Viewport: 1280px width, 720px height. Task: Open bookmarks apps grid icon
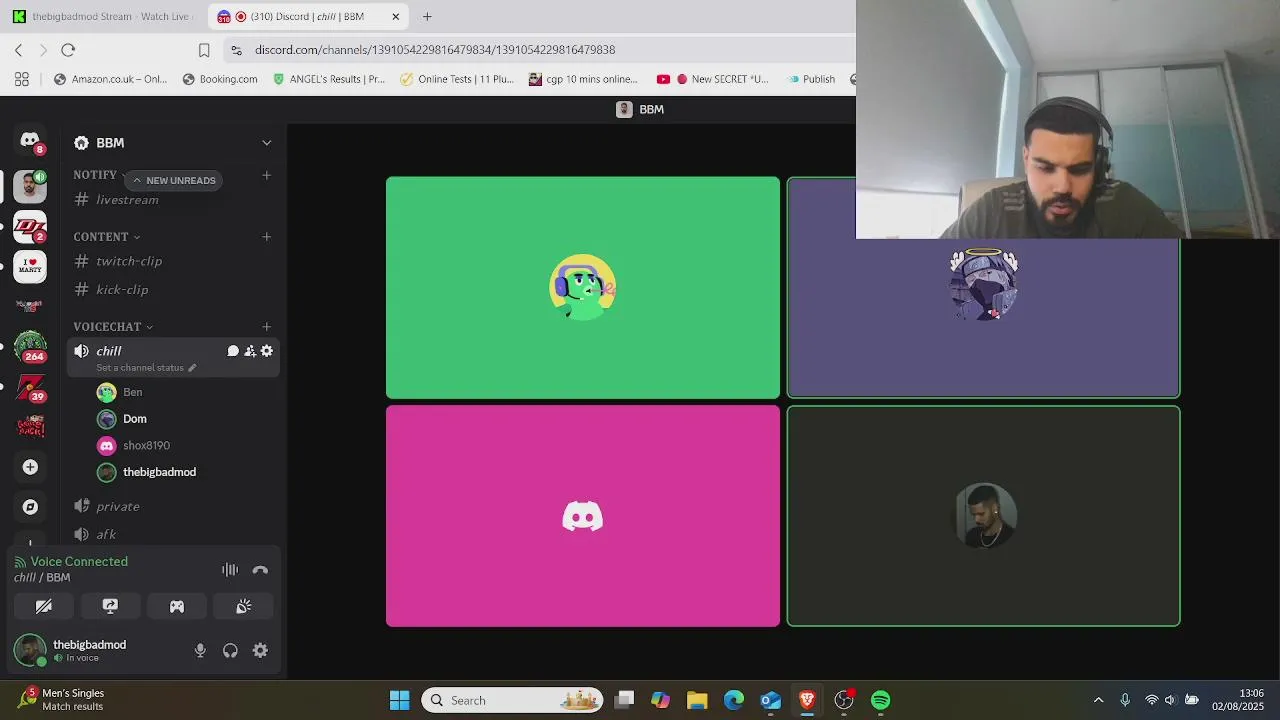pos(22,79)
